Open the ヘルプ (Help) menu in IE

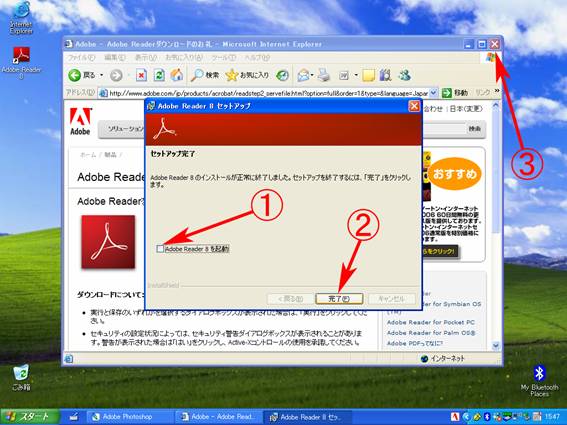pyautogui.click(x=257, y=58)
